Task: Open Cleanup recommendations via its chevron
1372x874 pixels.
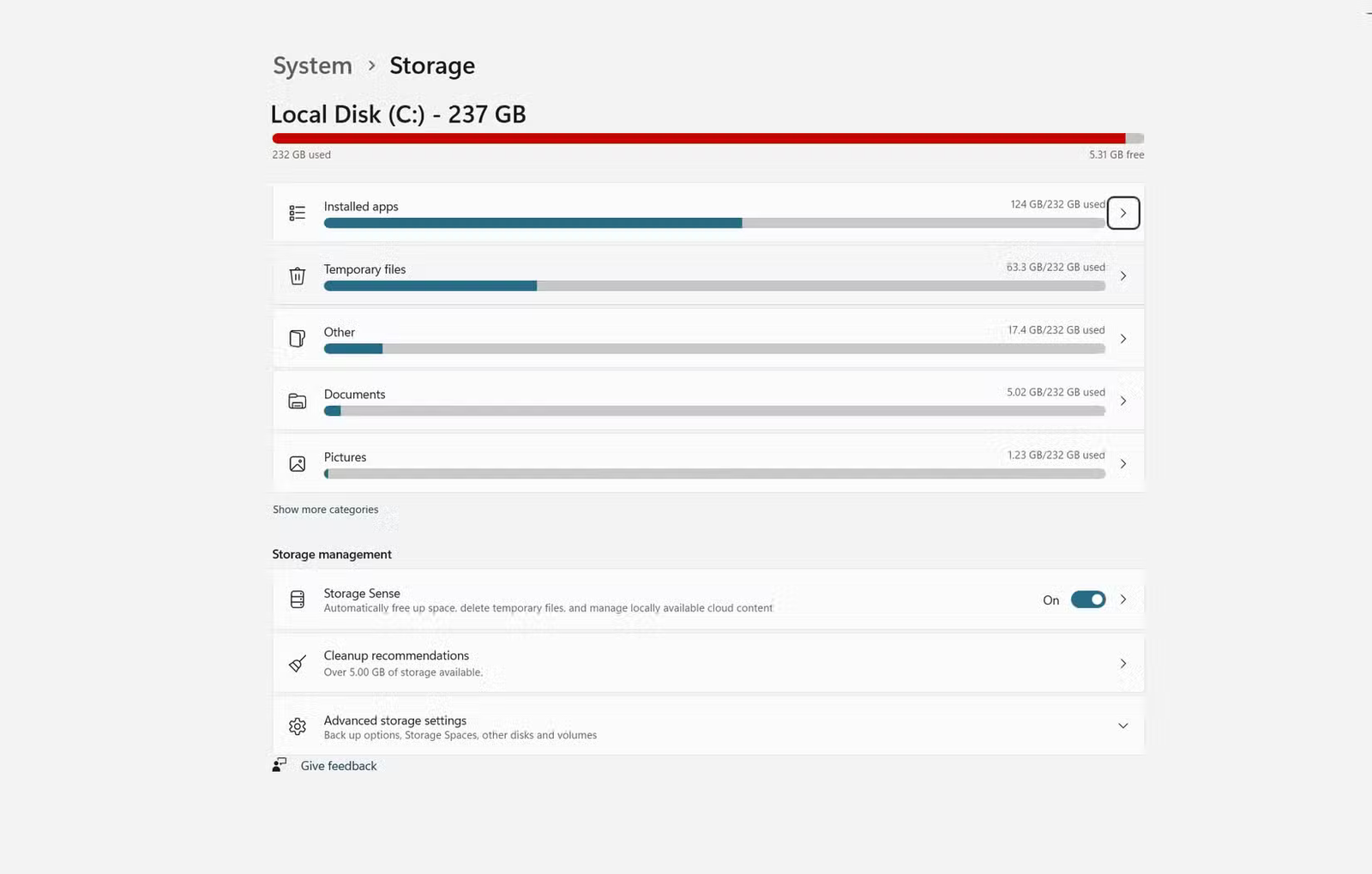Action: pyautogui.click(x=1123, y=663)
